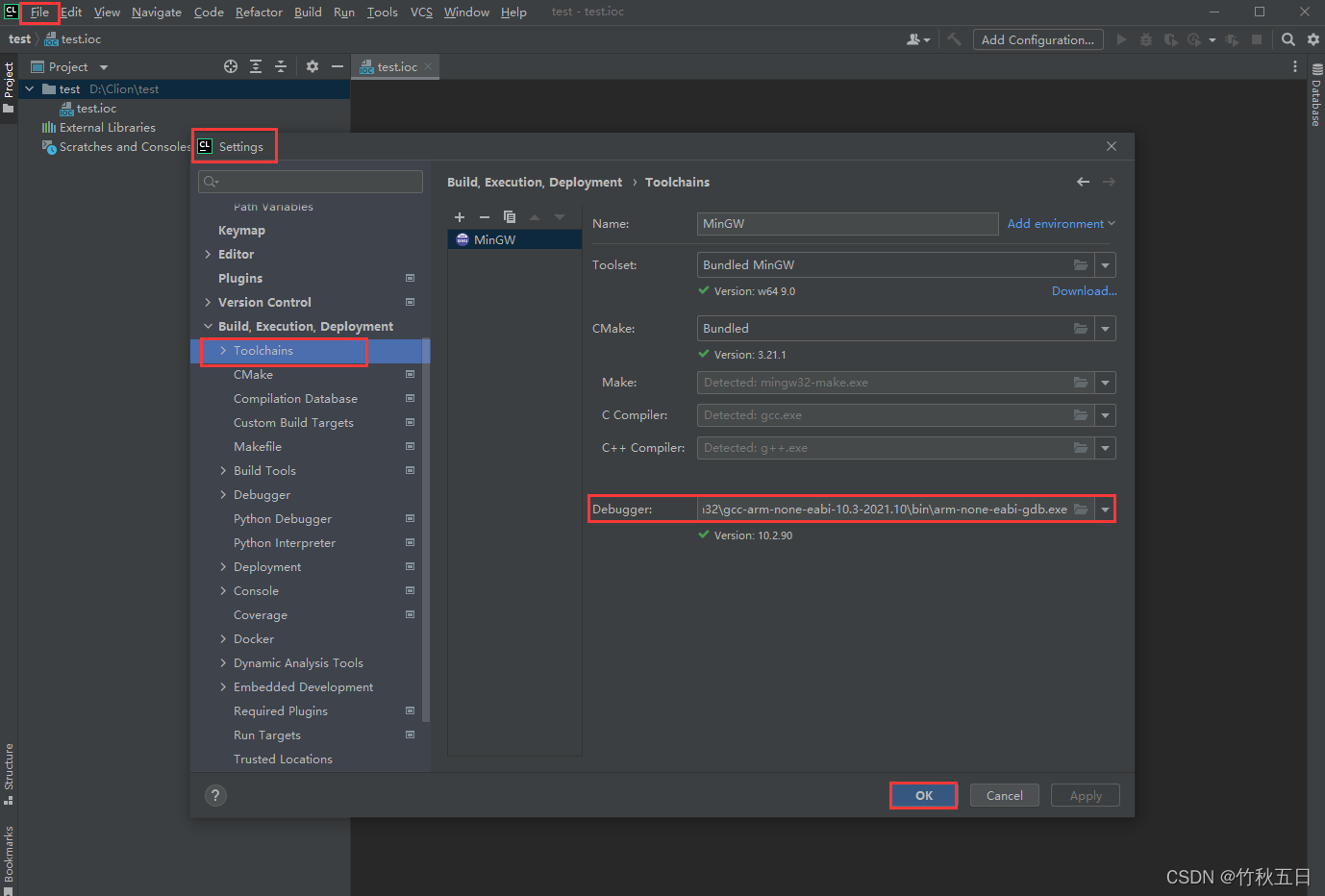Add a new toolchain with plus icon
Viewport: 1325px width, 896px height.
(x=460, y=217)
